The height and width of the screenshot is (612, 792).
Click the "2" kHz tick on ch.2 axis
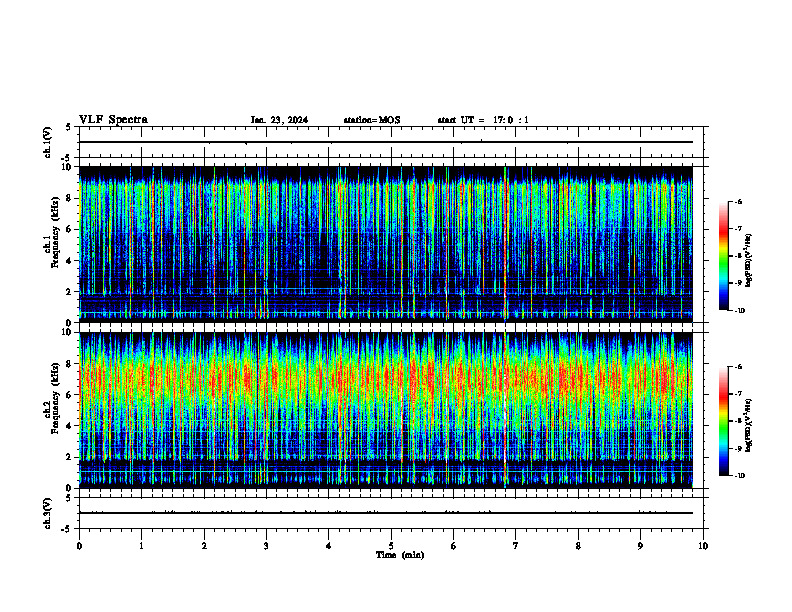pyautogui.click(x=70, y=457)
